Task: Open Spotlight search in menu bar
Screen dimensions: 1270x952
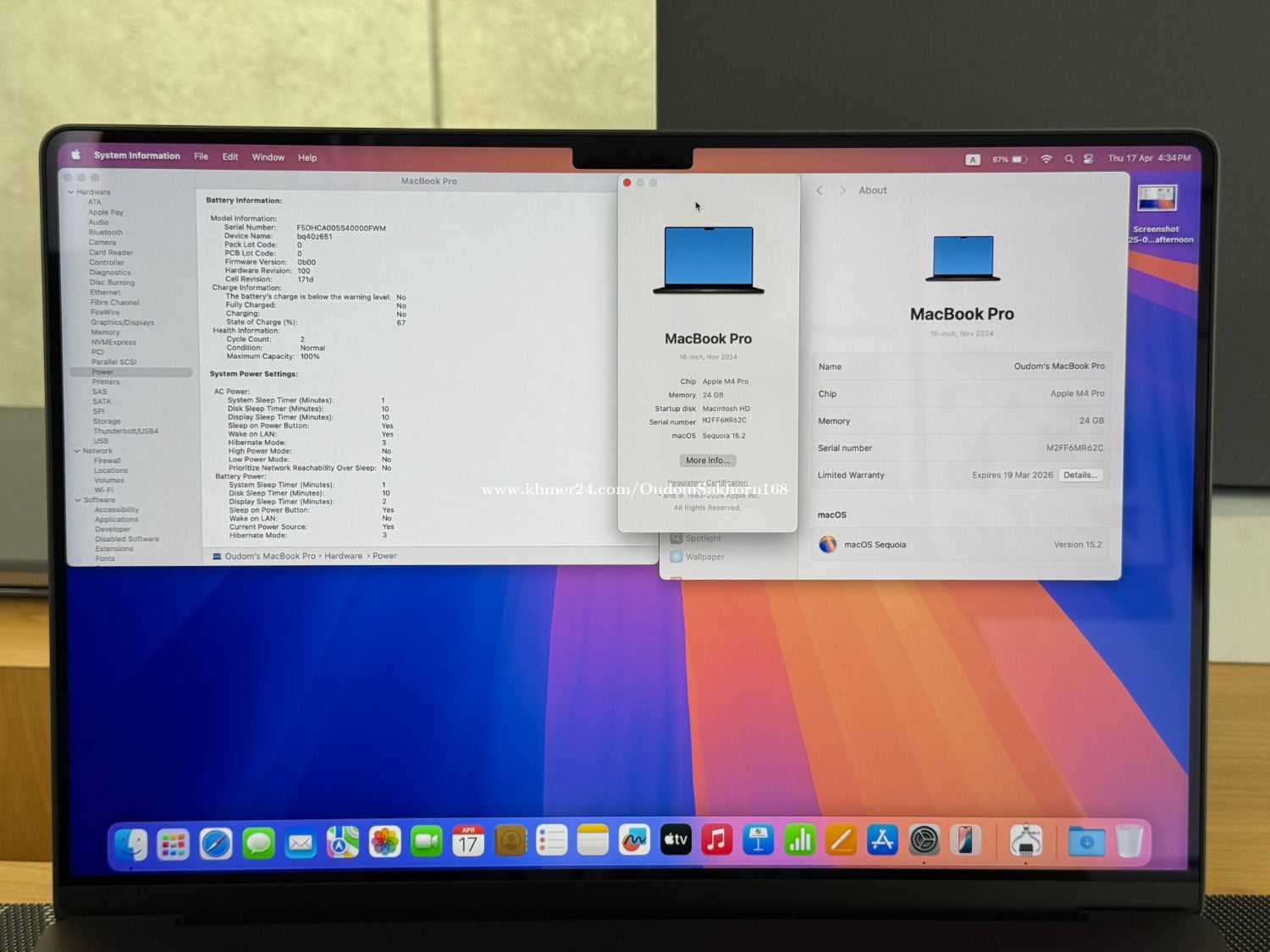Action: [x=1068, y=159]
